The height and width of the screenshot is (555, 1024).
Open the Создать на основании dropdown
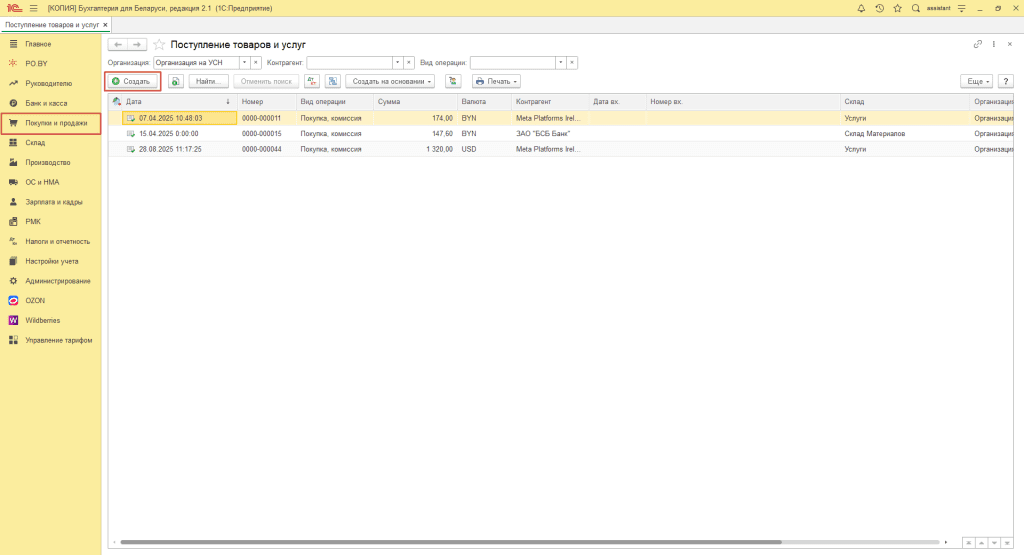point(390,81)
